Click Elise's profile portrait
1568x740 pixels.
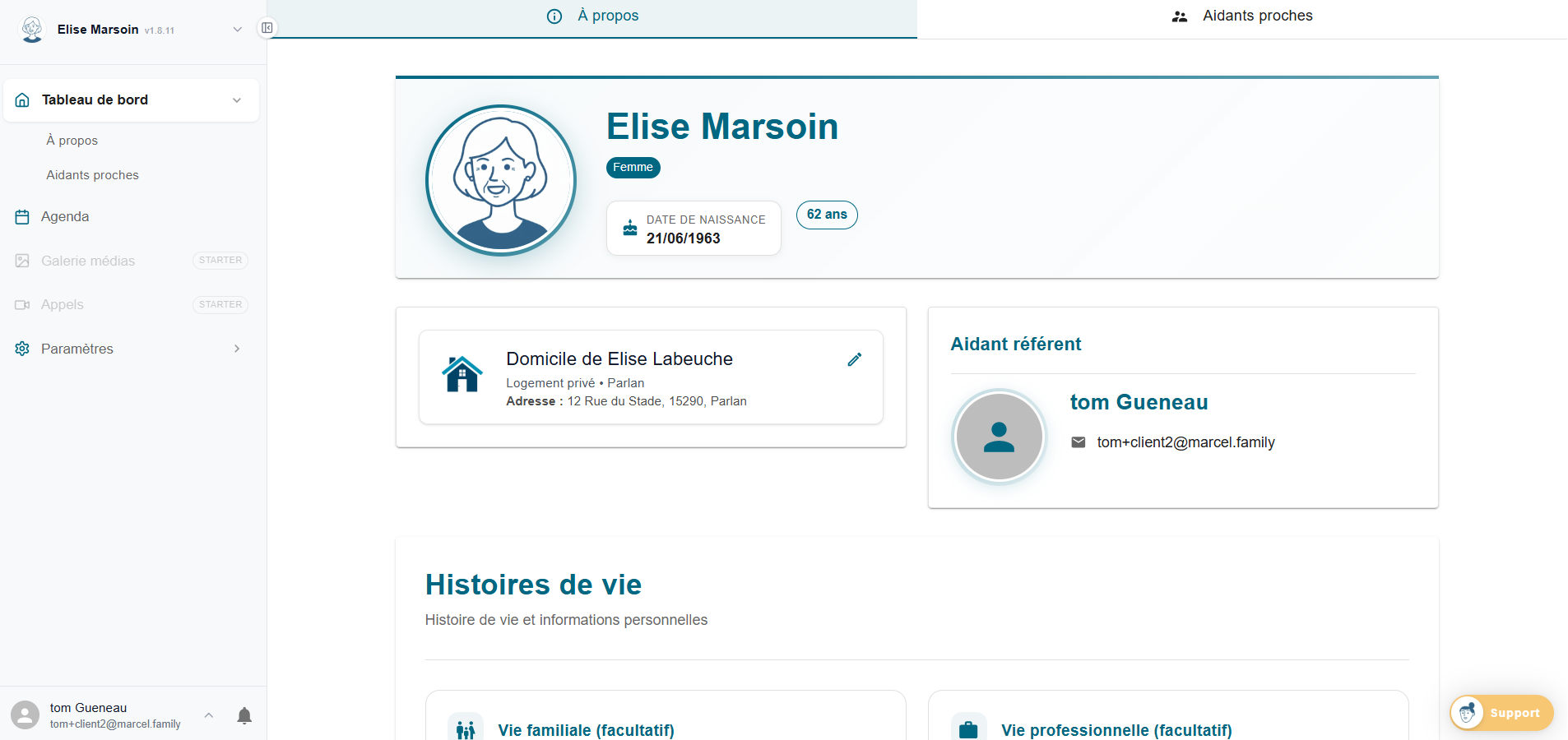[500, 179]
